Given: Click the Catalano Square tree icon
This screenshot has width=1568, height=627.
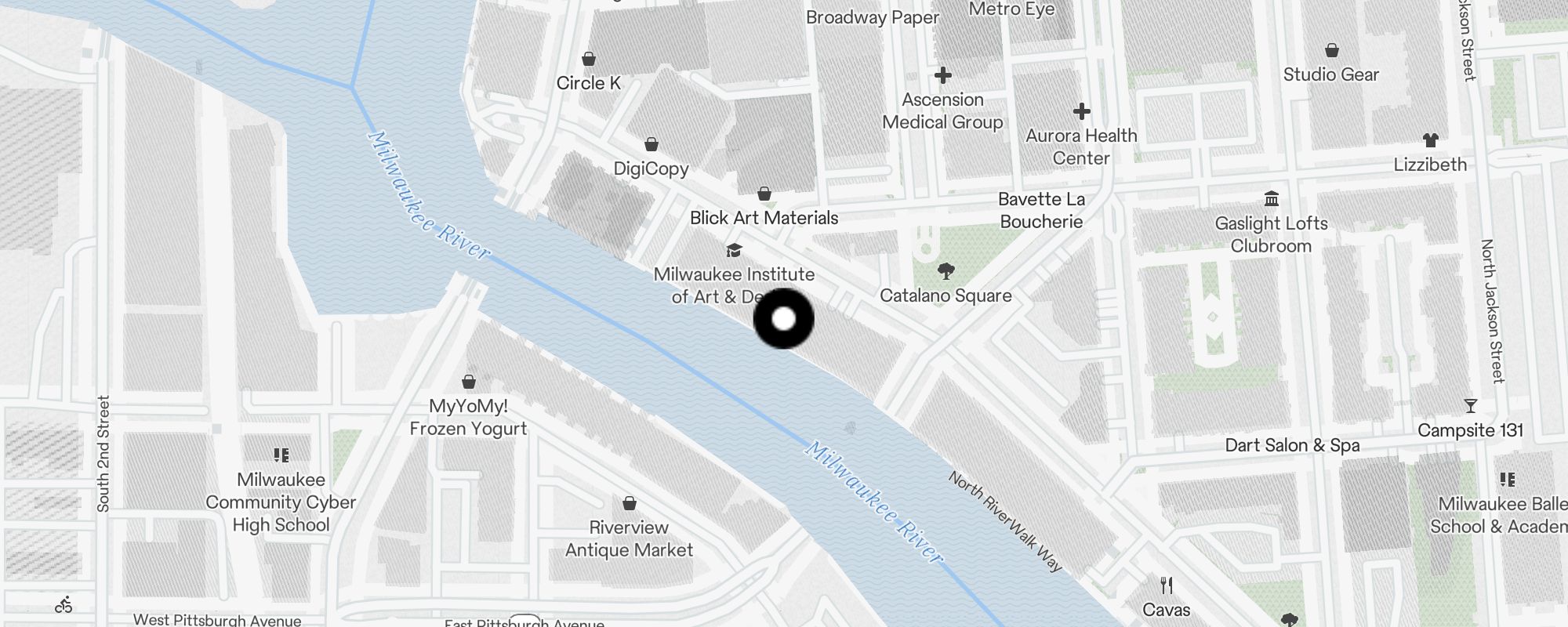Looking at the screenshot, I should (x=946, y=271).
